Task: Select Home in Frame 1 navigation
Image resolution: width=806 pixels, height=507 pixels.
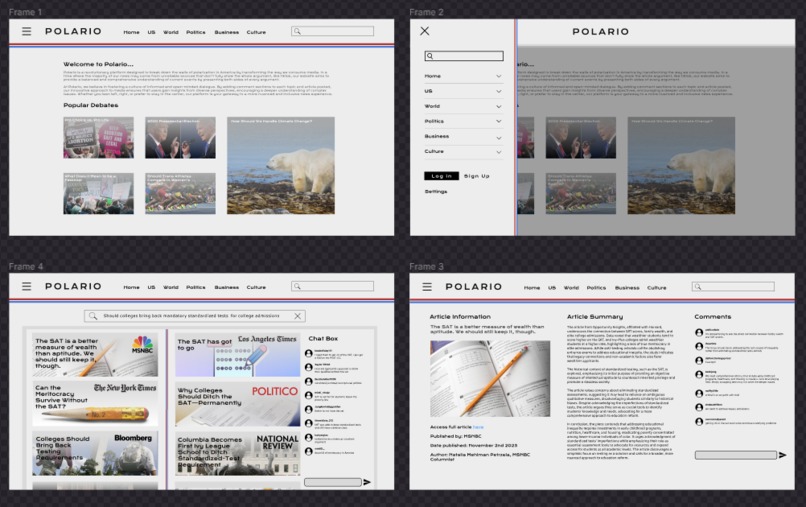Action: (x=132, y=32)
